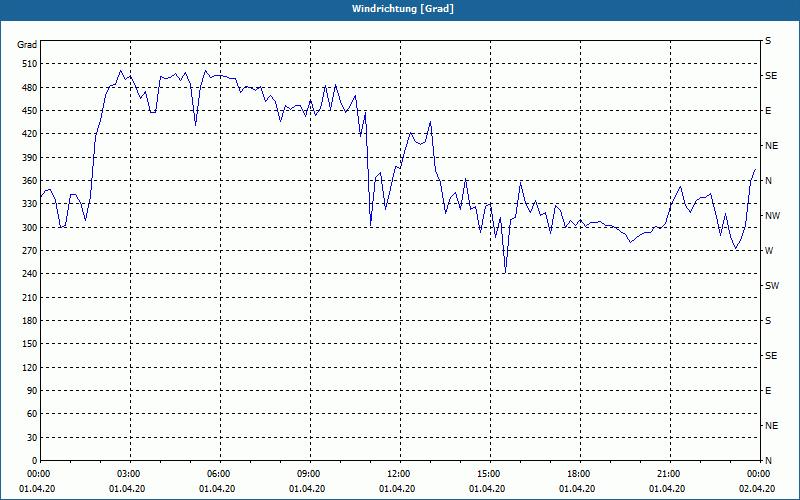Click the '450' left axis label
800x500 pixels.
(x=30, y=111)
